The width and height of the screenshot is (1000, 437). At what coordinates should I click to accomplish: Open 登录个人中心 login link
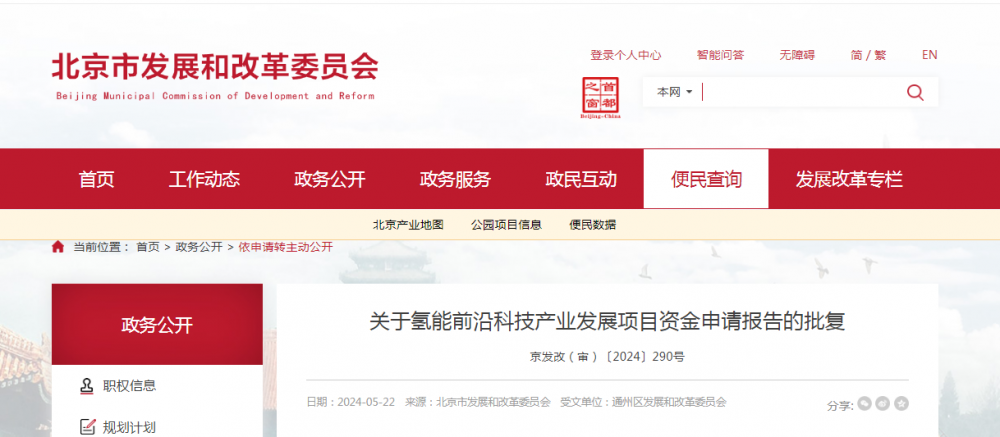[626, 55]
